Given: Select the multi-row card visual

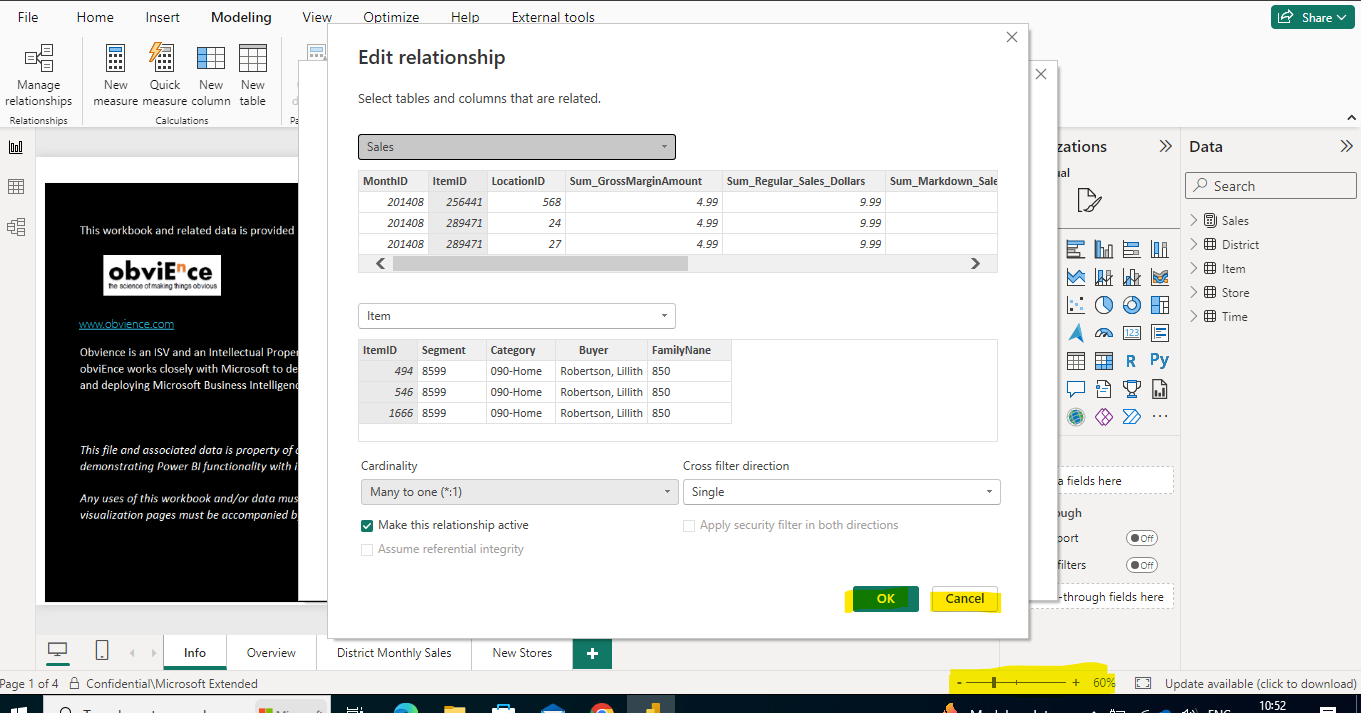Looking at the screenshot, I should [x=1160, y=333].
